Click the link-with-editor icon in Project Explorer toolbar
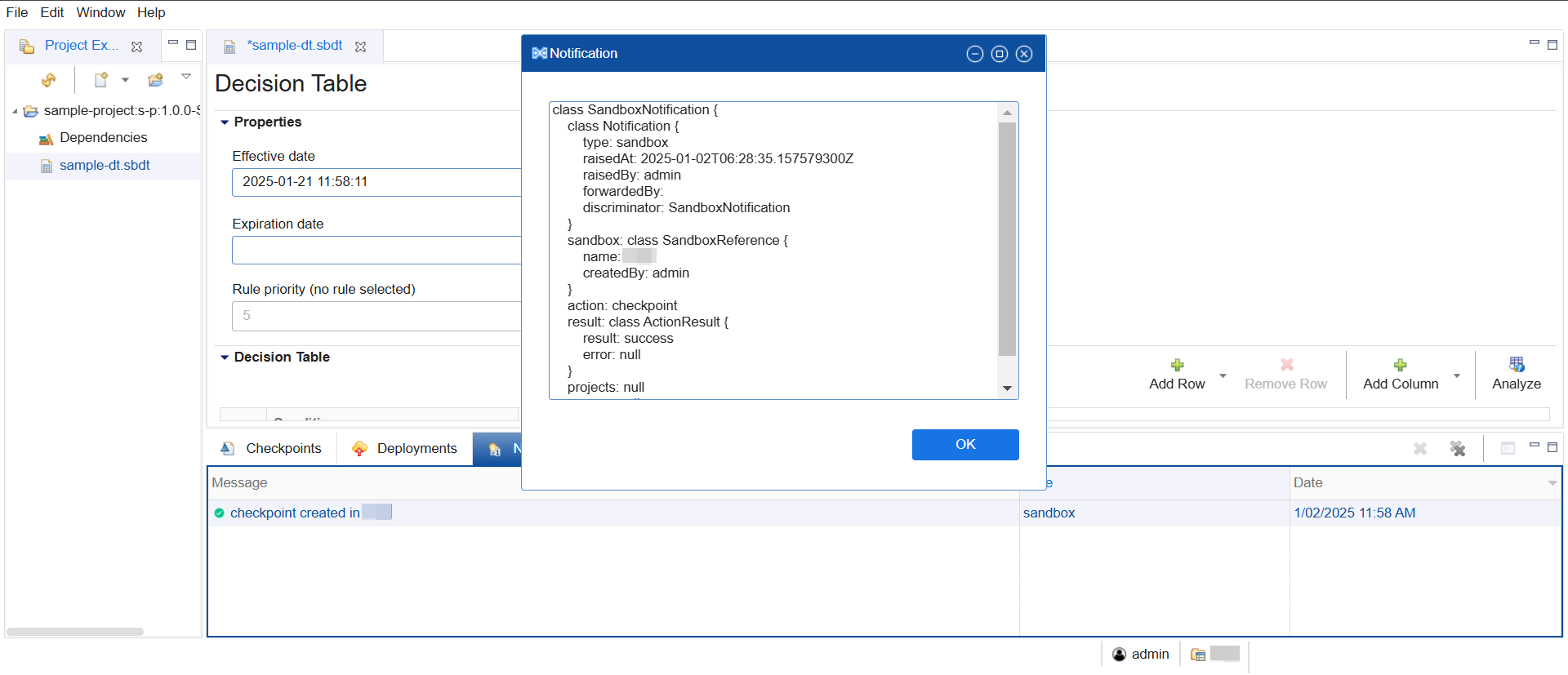The image size is (1568, 675). click(49, 80)
